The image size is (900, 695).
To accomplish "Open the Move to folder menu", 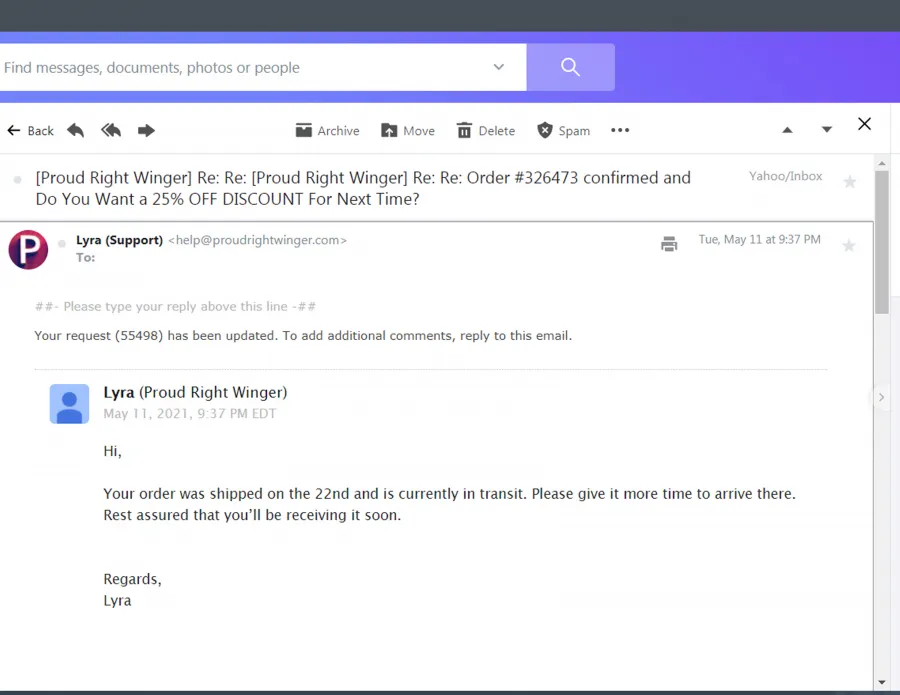I will tap(408, 131).
